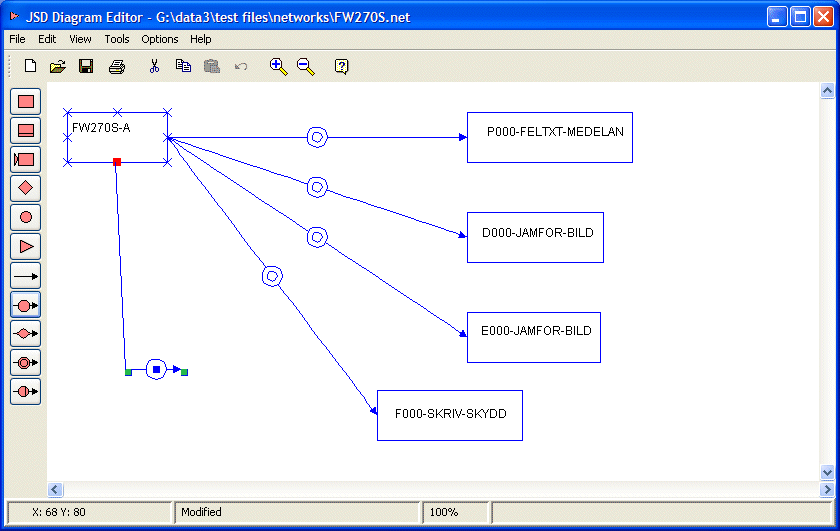Select the diamond-on-arrow connector tool
This screenshot has height=531, width=840.
click(x=25, y=333)
